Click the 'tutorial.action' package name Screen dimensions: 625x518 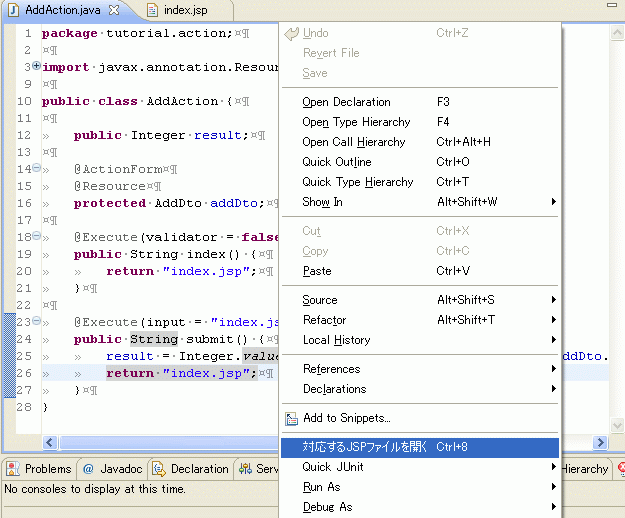coord(165,33)
